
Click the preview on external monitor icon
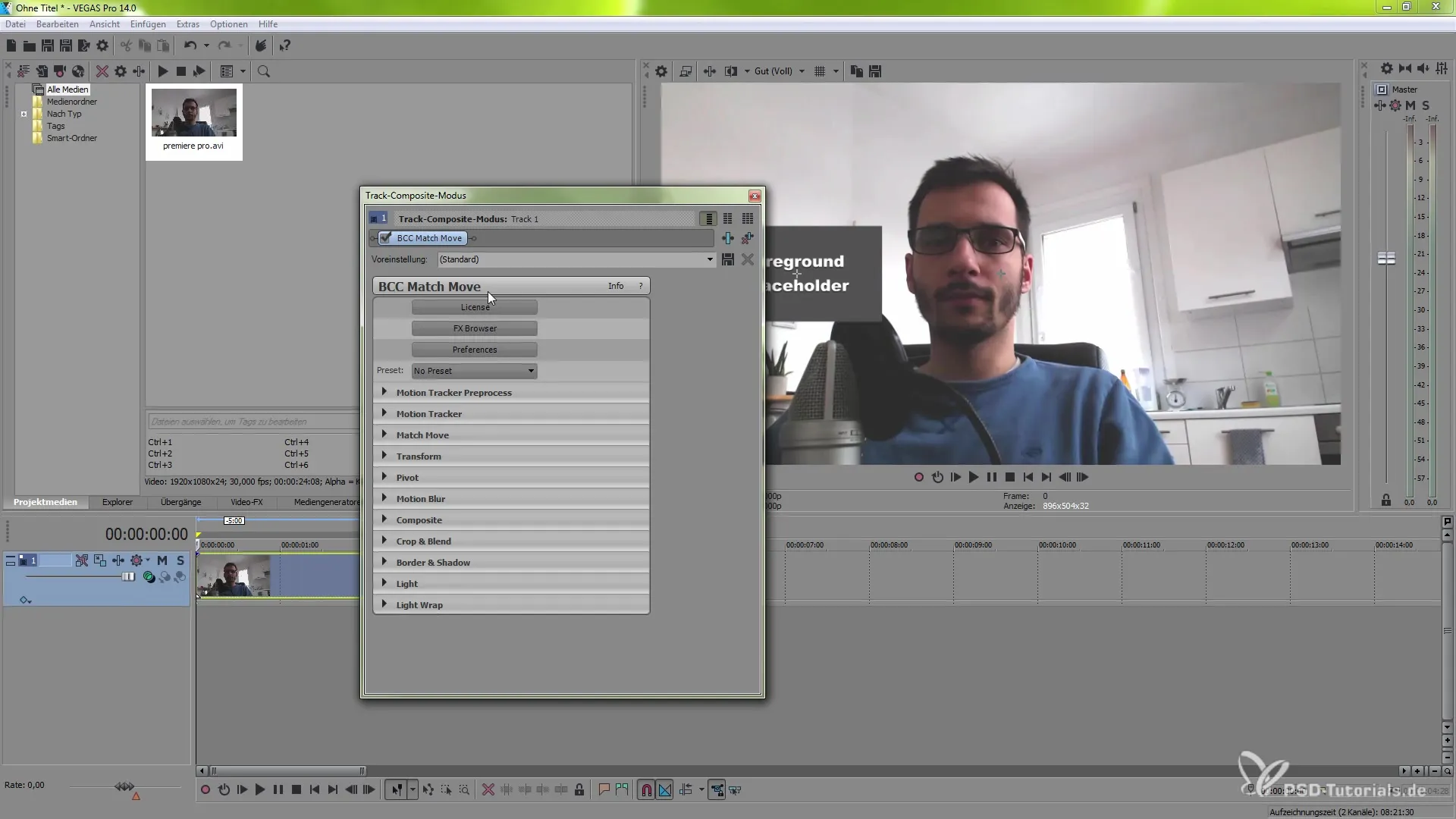(686, 71)
